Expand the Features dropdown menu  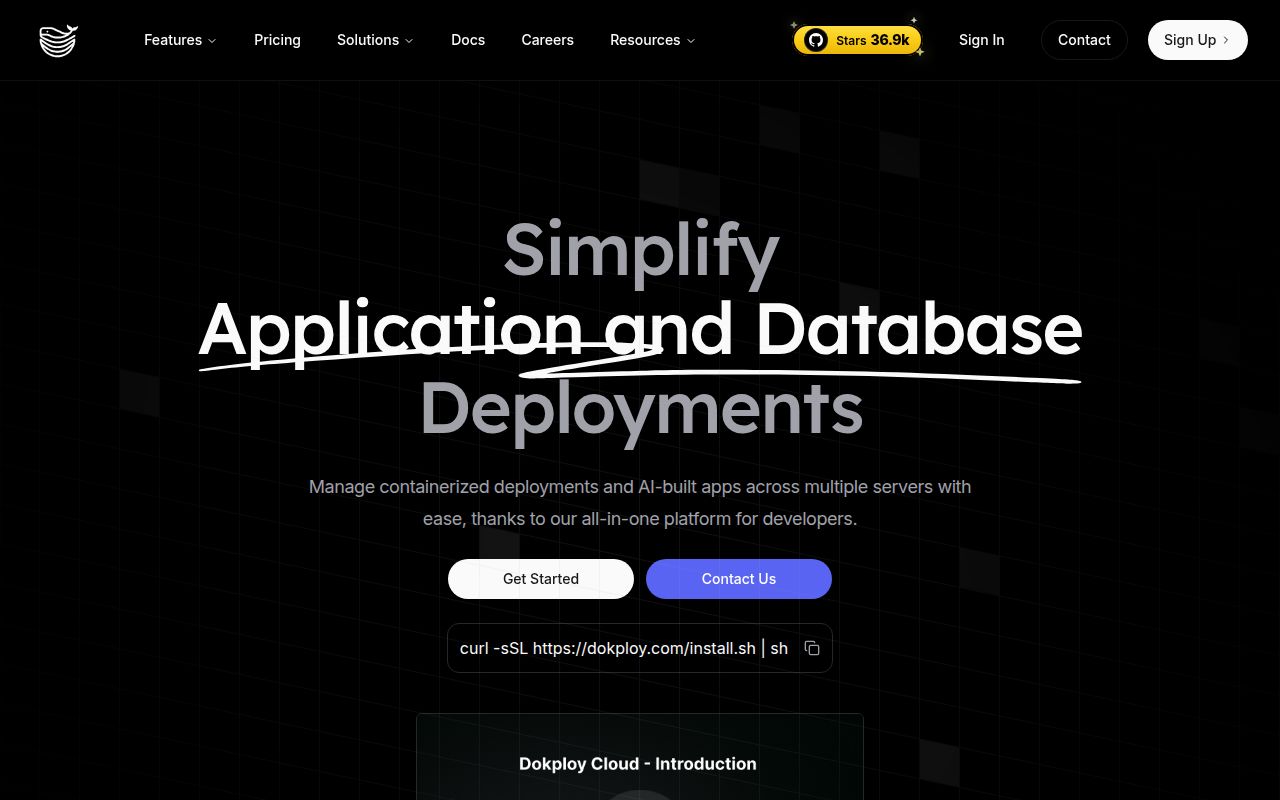[x=180, y=40]
